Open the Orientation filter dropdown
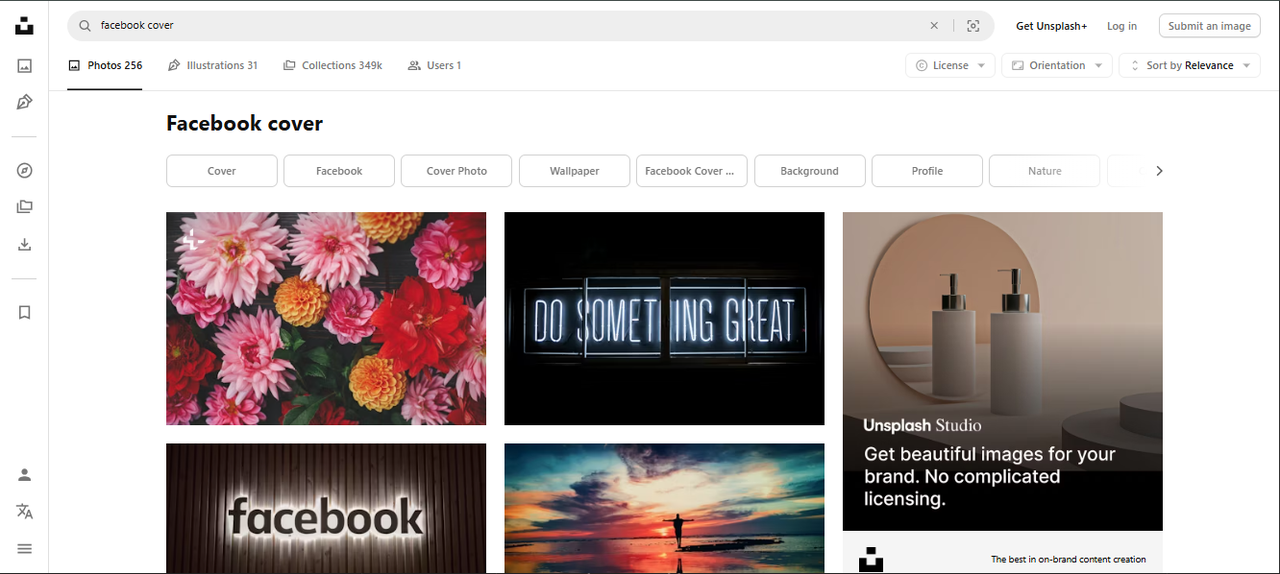1280x574 pixels. point(1057,66)
